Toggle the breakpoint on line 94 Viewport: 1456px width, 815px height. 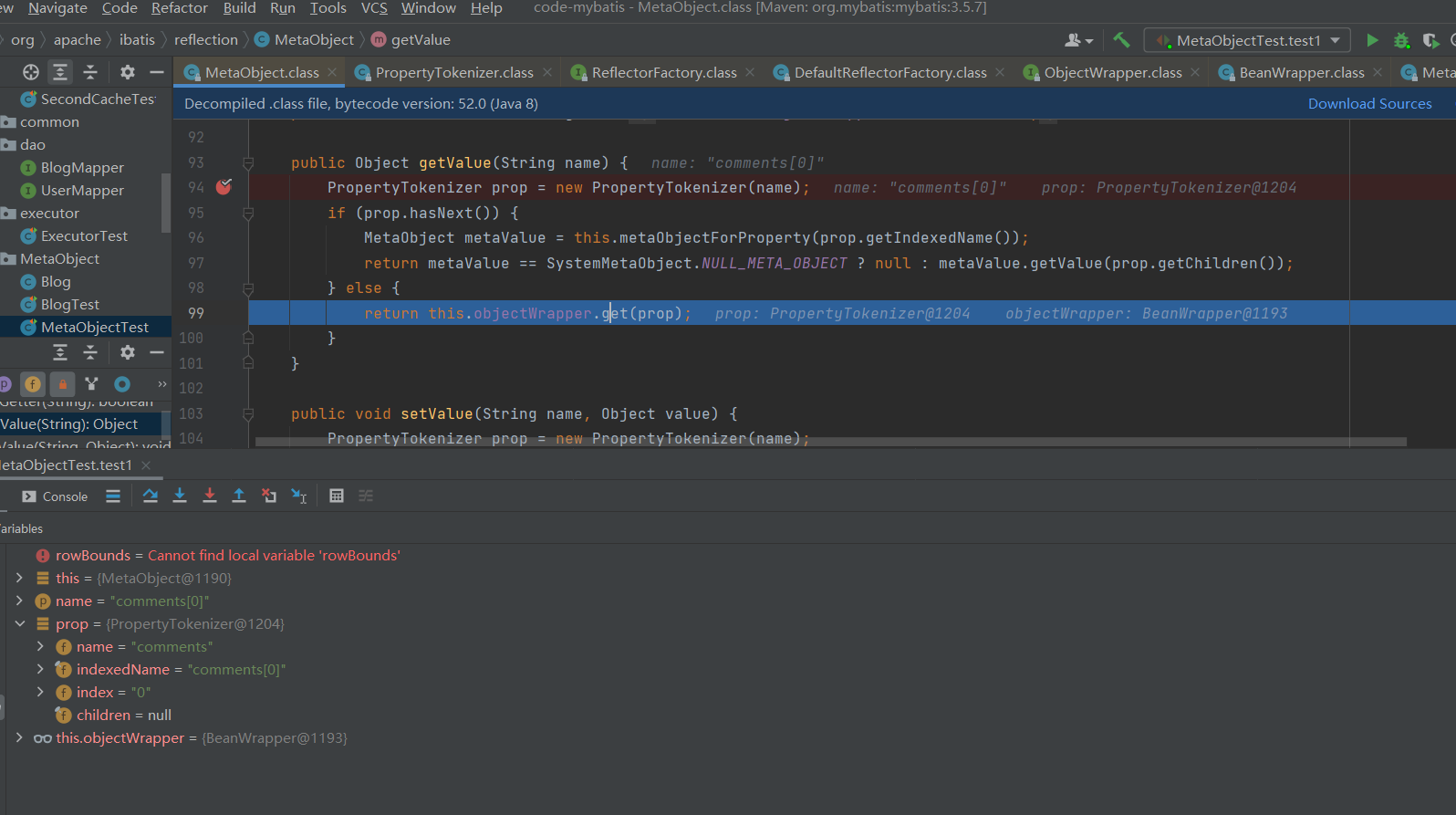point(224,187)
